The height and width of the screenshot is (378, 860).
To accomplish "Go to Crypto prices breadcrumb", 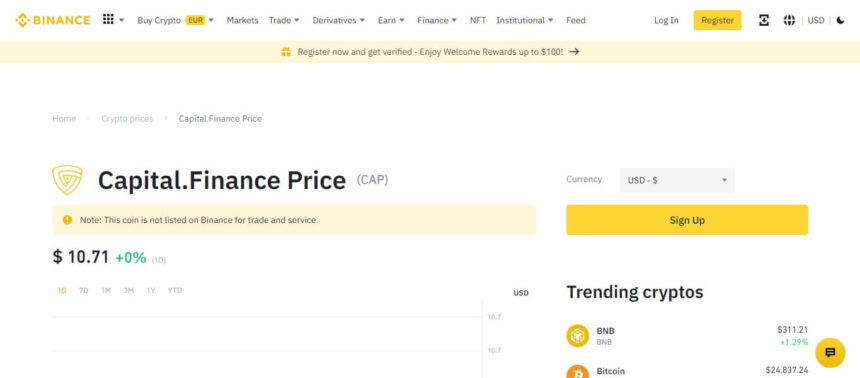I will point(127,119).
